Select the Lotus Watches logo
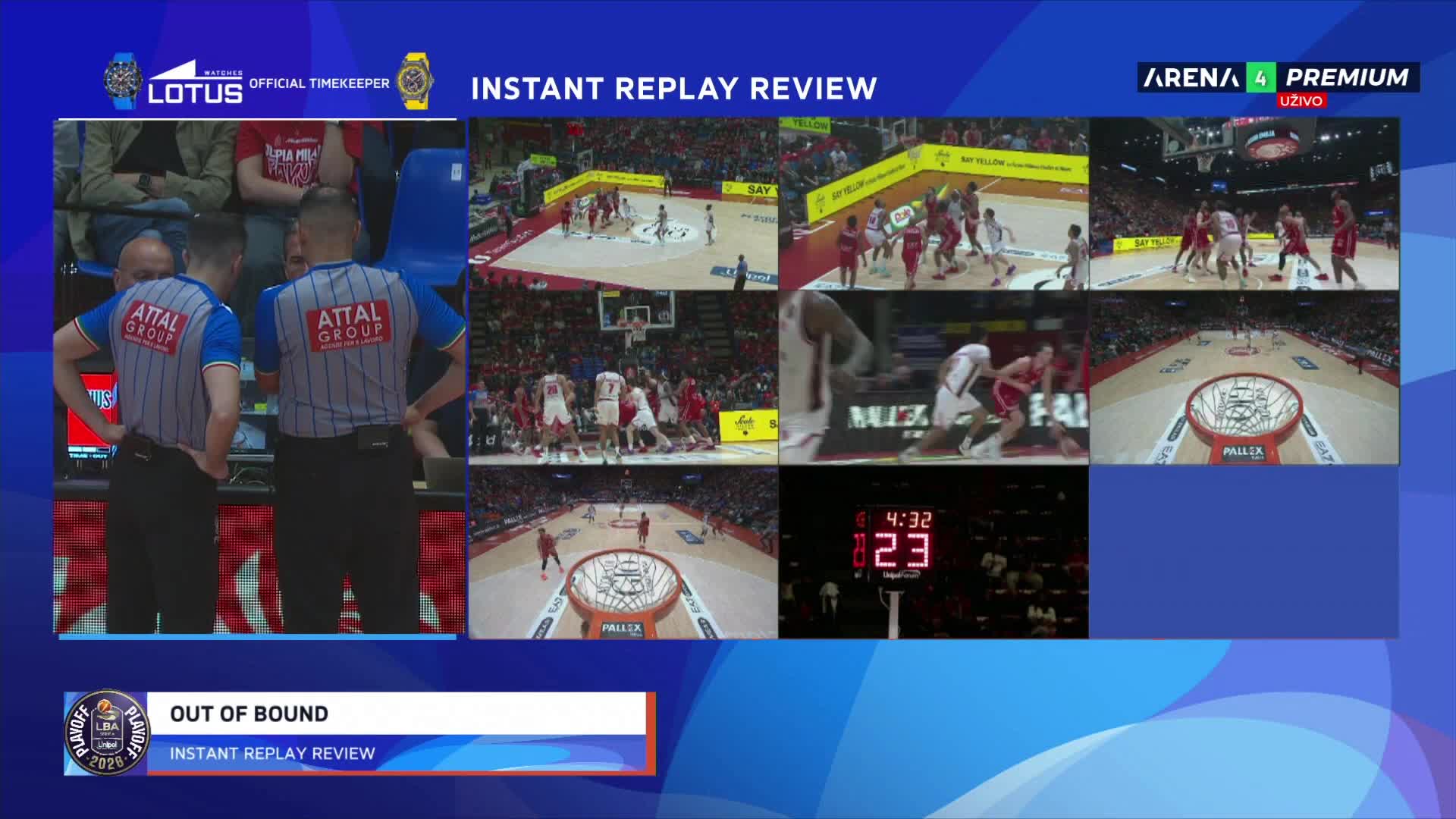 tap(196, 82)
